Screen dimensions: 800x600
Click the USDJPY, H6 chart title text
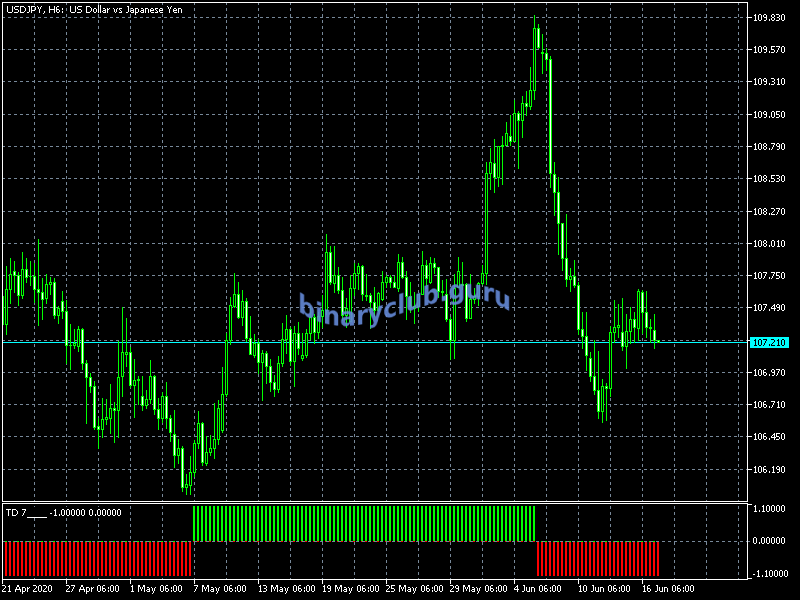tap(79, 9)
